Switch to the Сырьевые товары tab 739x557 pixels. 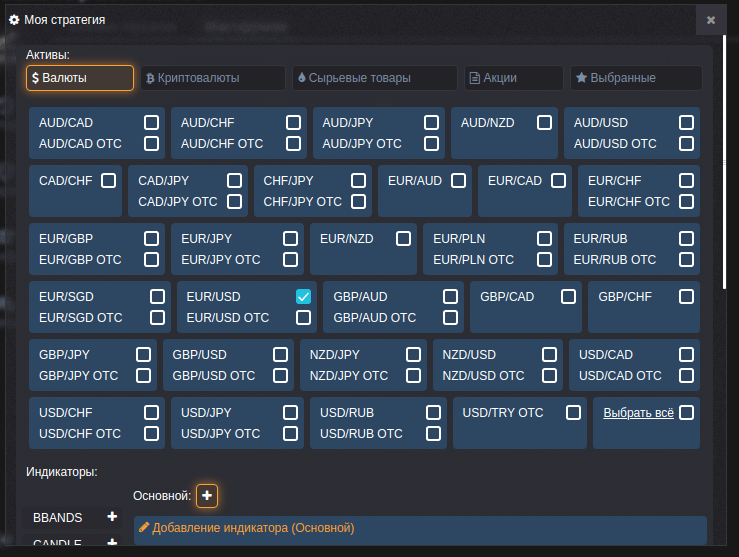click(x=374, y=78)
